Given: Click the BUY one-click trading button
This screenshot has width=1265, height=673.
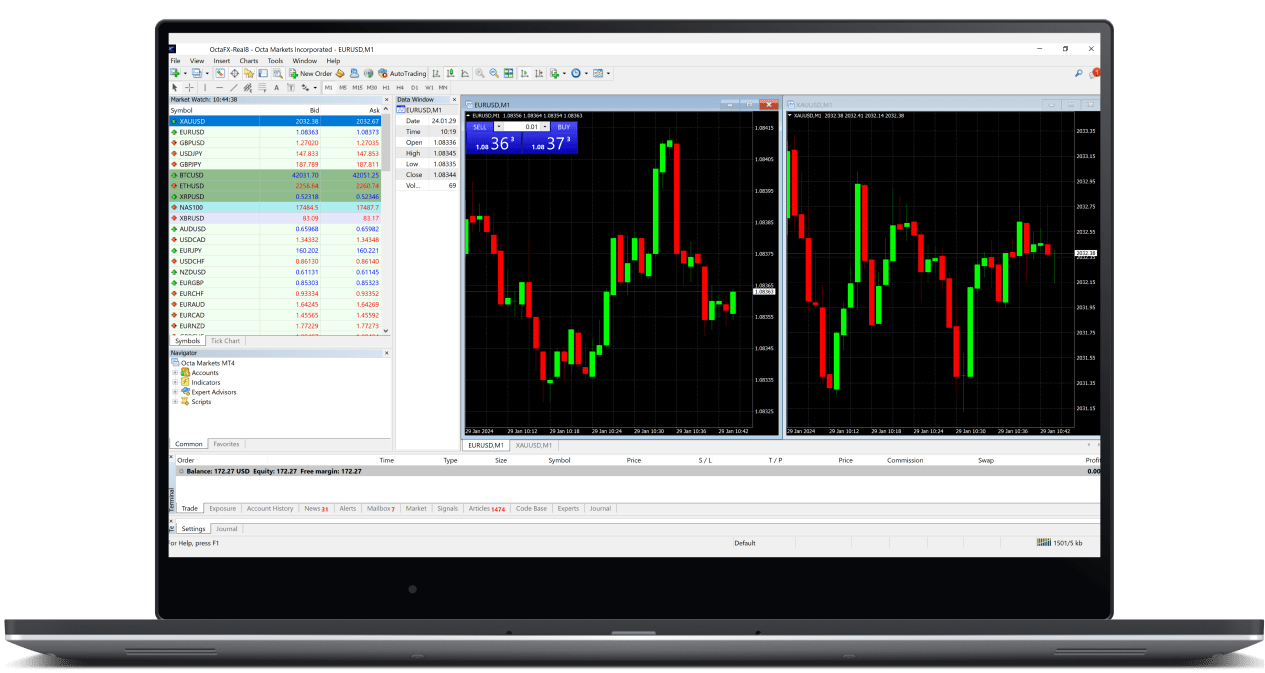Looking at the screenshot, I should point(564,127).
